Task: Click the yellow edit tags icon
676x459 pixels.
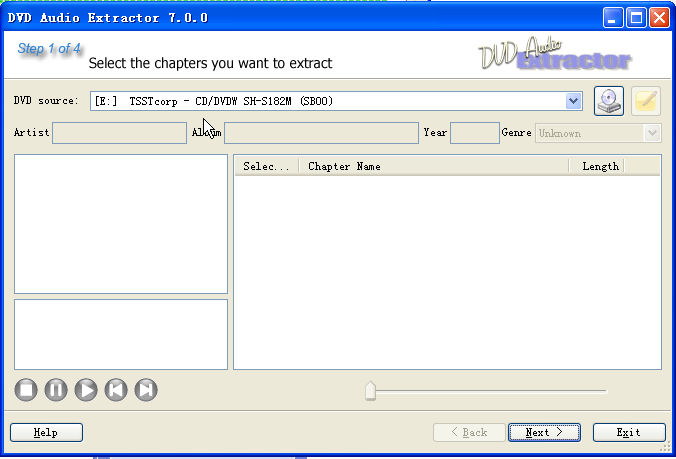Action: coord(646,101)
